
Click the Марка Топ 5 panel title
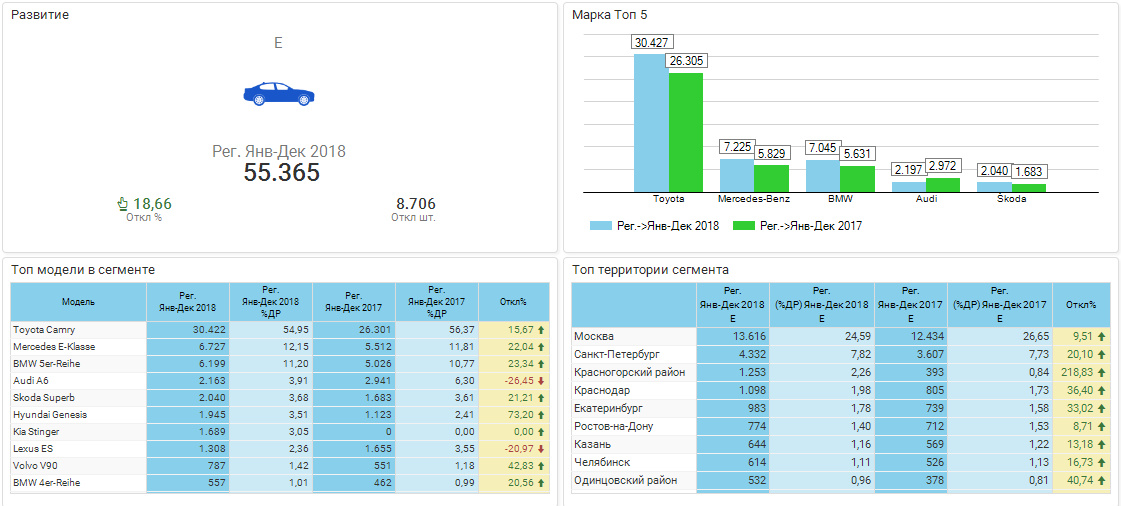pyautogui.click(x=610, y=14)
